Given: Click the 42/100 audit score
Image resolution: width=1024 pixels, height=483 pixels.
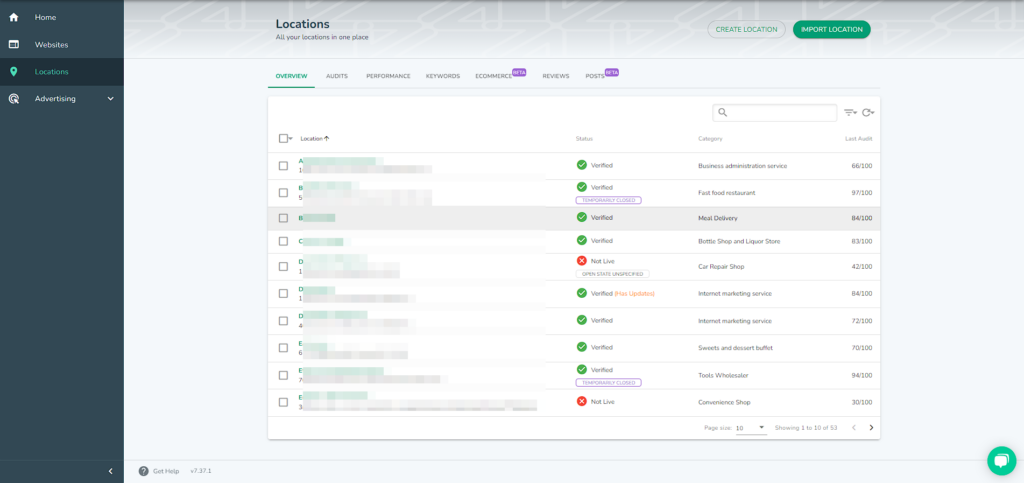Looking at the screenshot, I should [861, 266].
